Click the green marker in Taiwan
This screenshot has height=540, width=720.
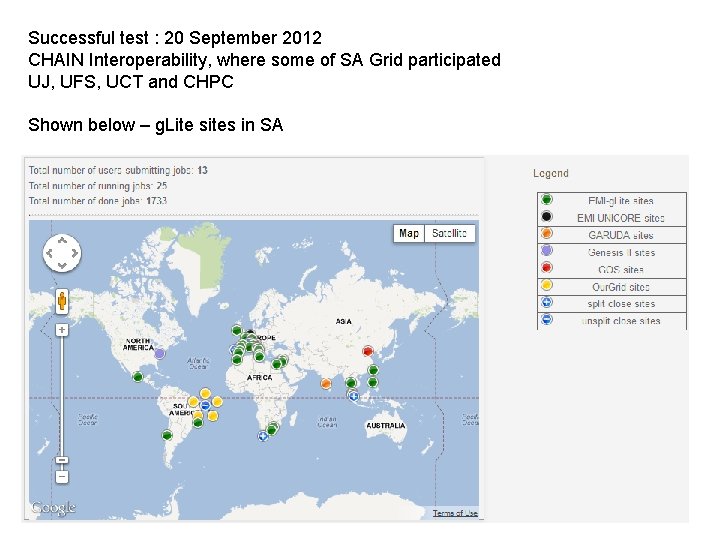tap(373, 370)
